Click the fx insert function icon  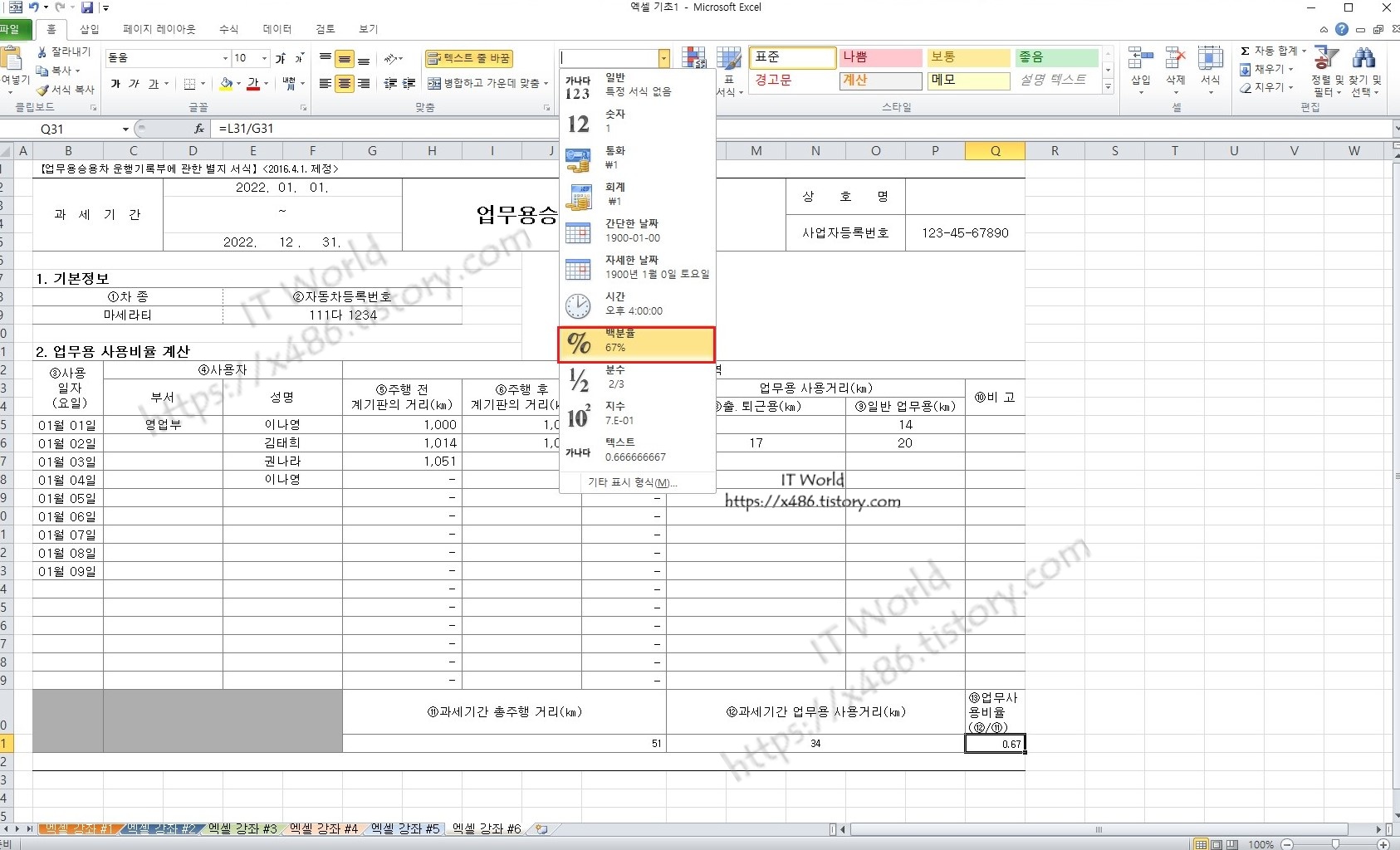tap(199, 129)
